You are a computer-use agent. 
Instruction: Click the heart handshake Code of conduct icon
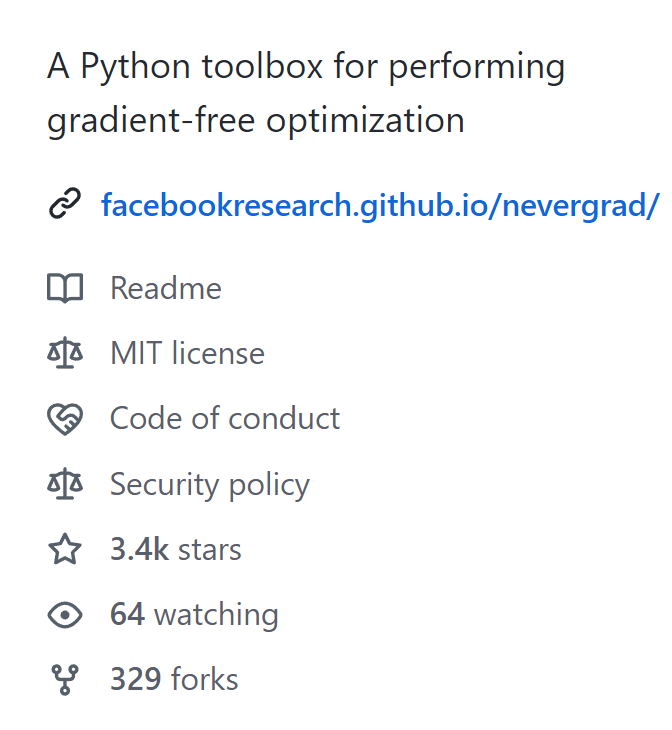click(x=65, y=419)
